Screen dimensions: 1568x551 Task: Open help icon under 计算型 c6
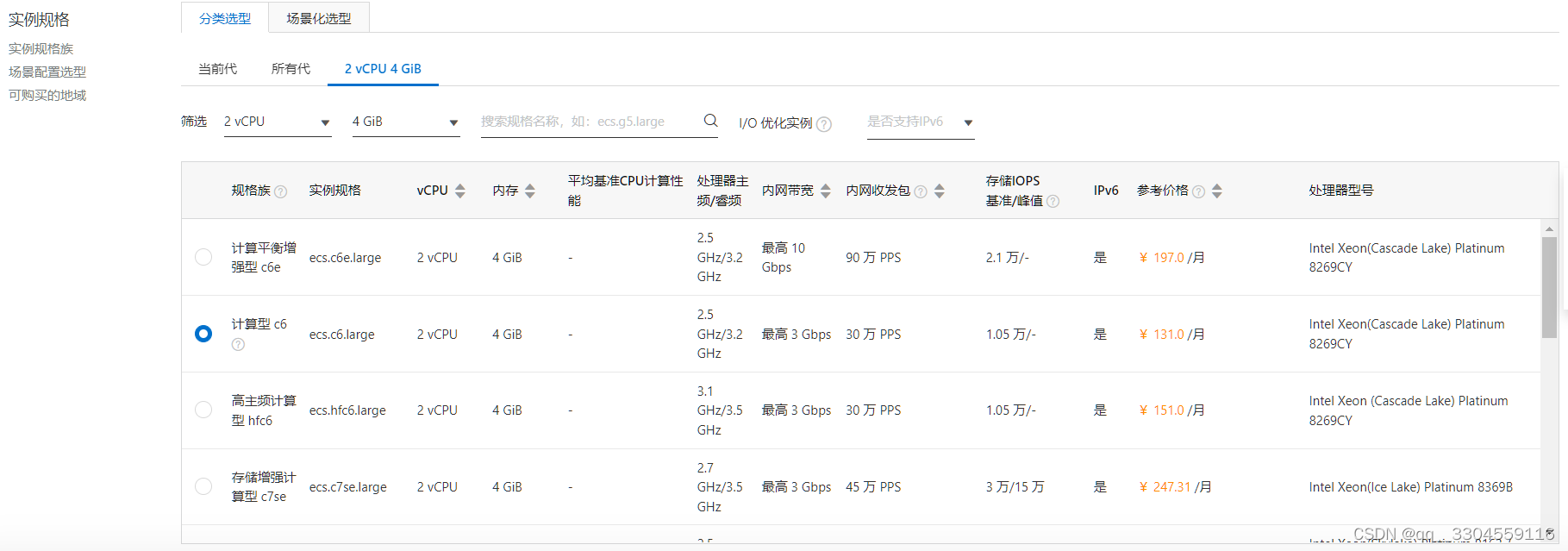click(238, 344)
